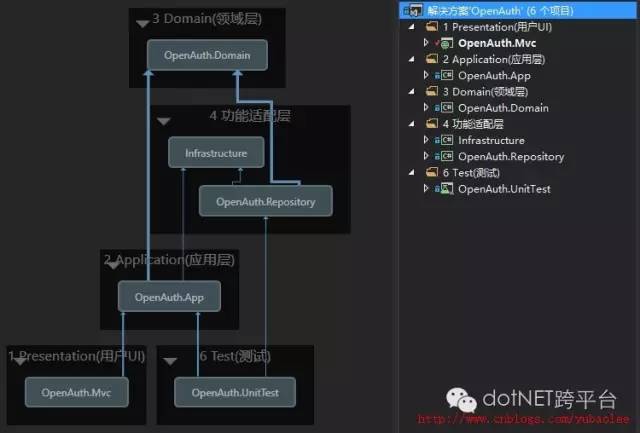Collapse the 1 Presentation folder in tree
The height and width of the screenshot is (433, 640).
click(412, 27)
